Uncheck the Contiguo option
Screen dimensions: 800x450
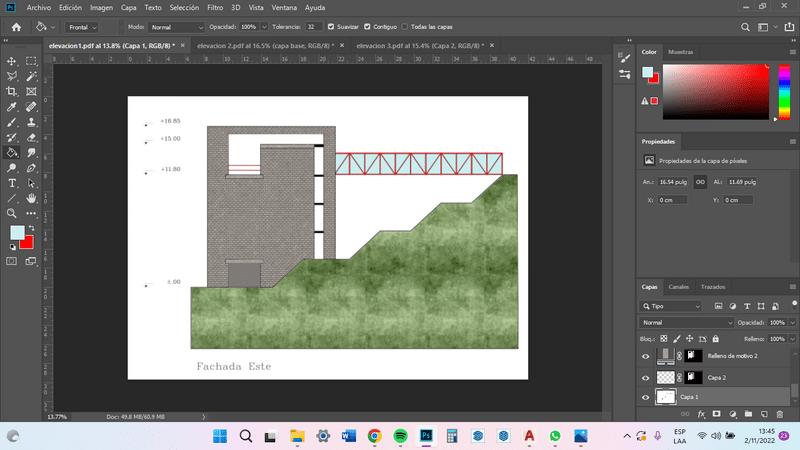[366, 27]
